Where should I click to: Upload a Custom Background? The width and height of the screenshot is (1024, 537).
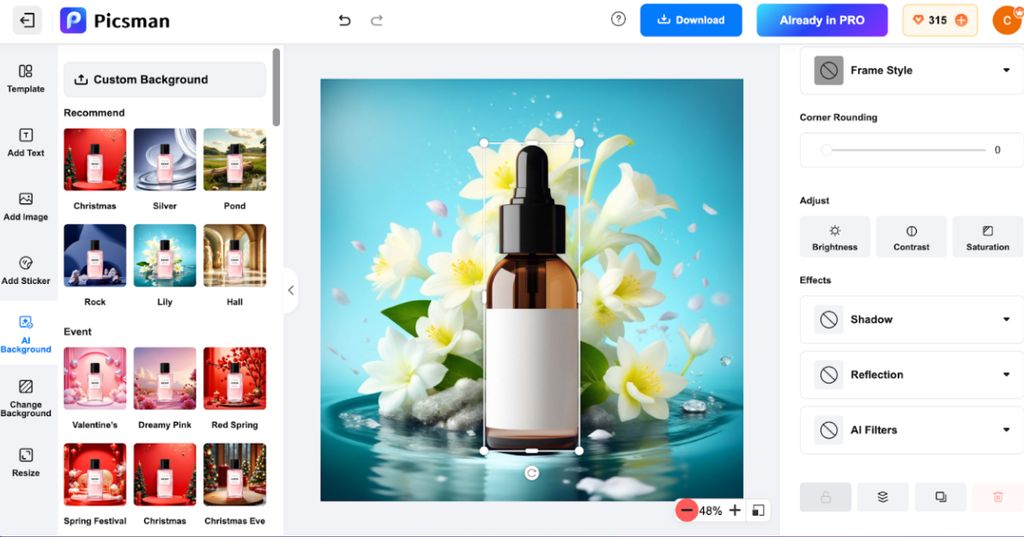point(165,80)
